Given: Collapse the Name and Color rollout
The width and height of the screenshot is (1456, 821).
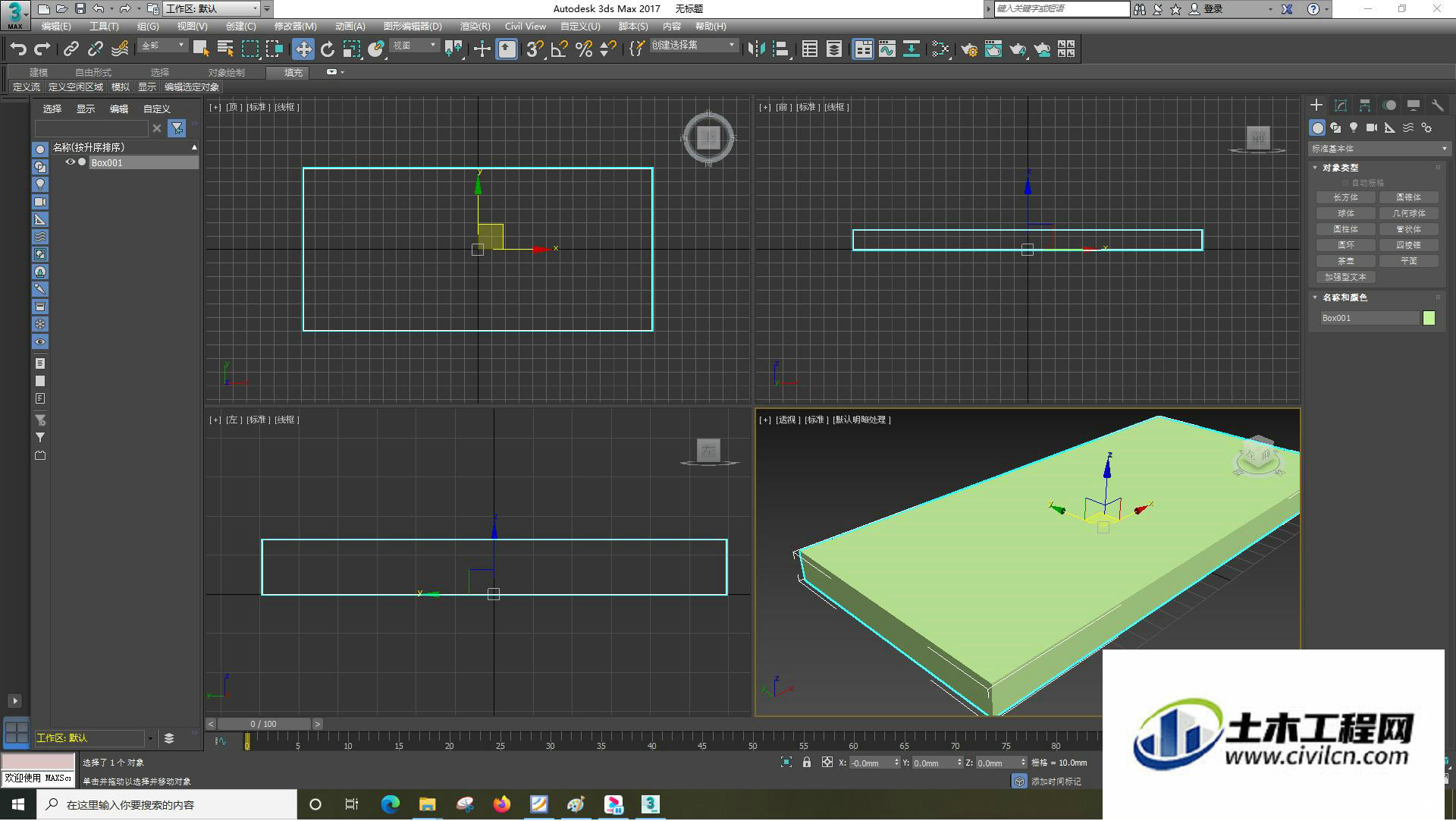Looking at the screenshot, I should pos(1315,297).
